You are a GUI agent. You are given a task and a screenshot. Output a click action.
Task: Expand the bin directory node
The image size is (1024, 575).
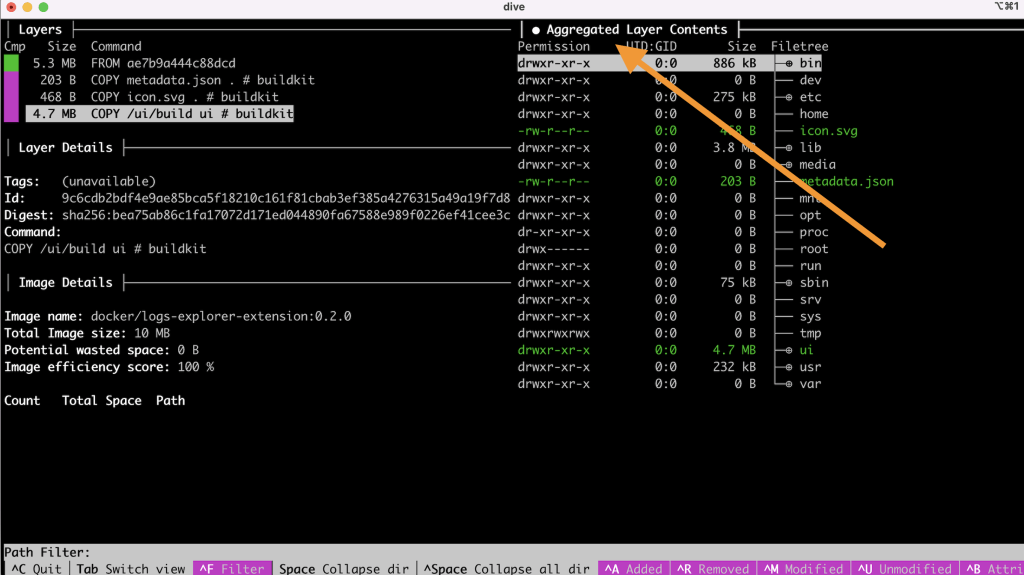[x=789, y=63]
